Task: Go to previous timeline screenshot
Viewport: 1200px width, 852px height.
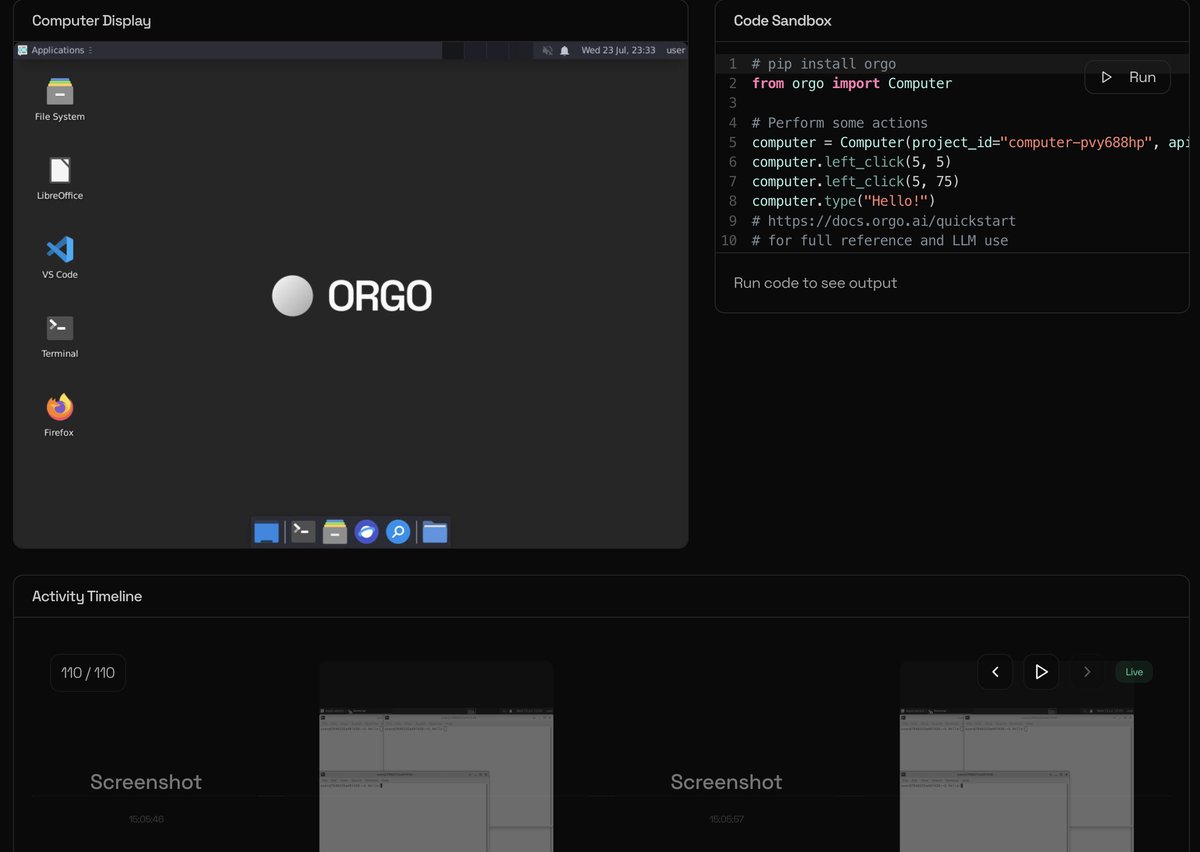Action: (x=995, y=672)
